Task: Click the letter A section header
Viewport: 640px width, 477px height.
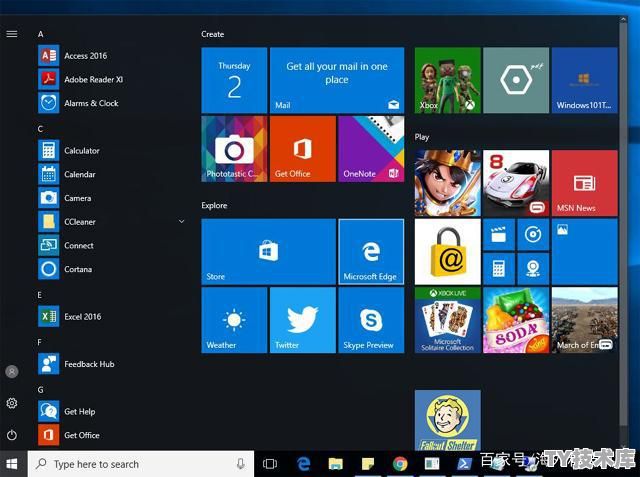Action: [40, 34]
